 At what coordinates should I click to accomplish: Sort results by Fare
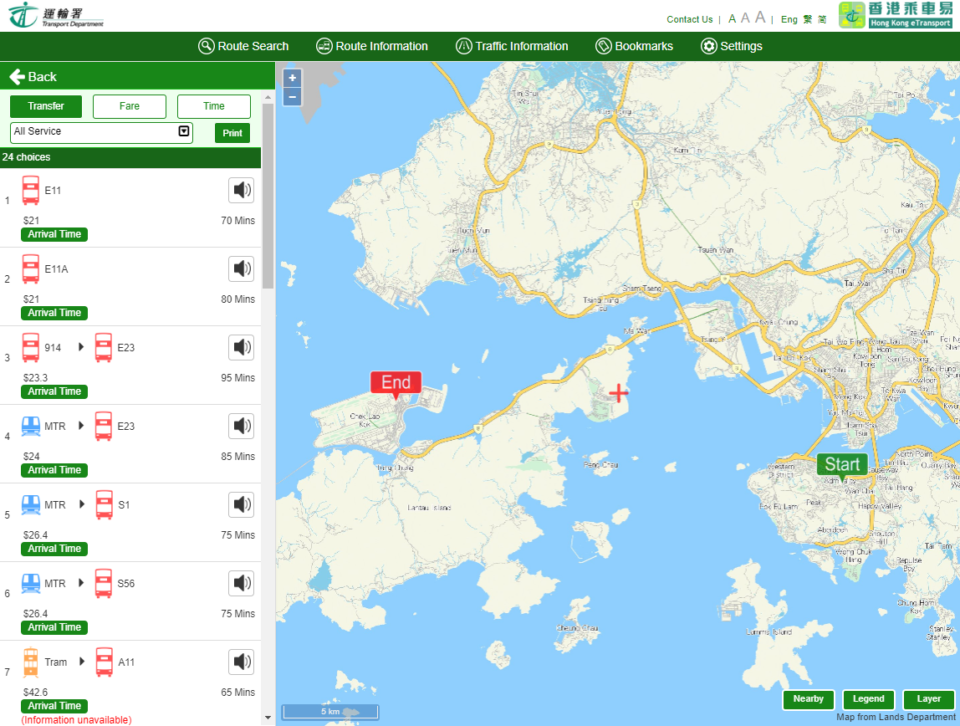click(x=130, y=106)
